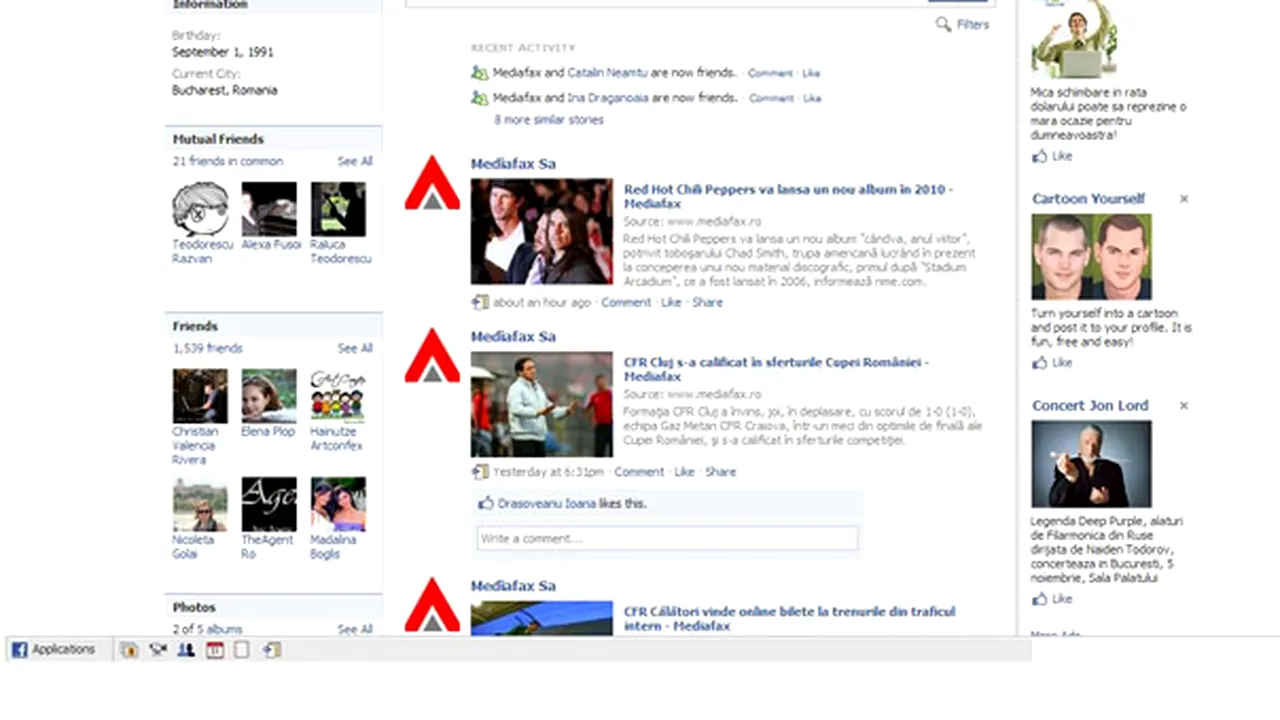Click link icon beside Yesterday at 6:31pm
This screenshot has height=720, width=1280.
[480, 471]
